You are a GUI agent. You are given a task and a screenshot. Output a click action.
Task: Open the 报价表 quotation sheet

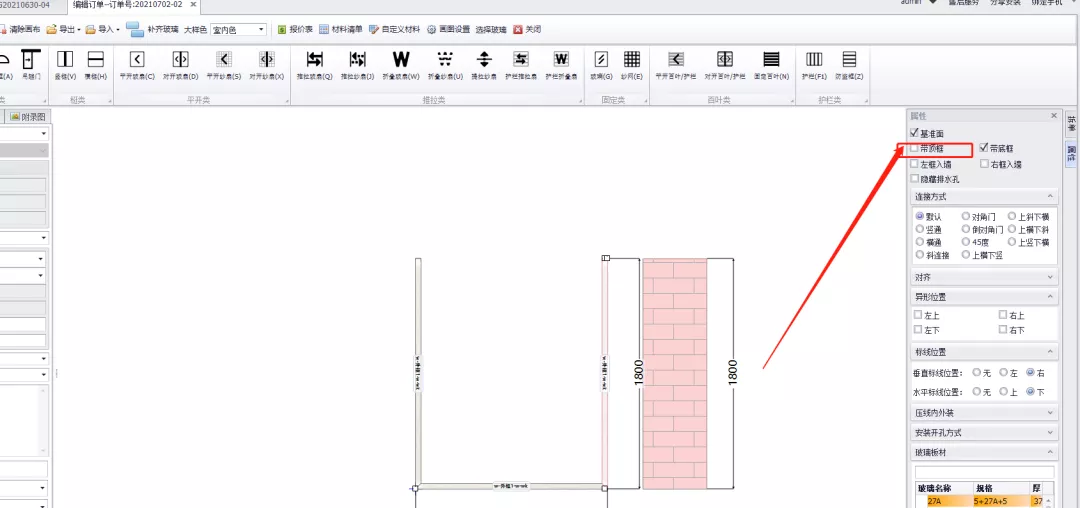tap(295, 30)
